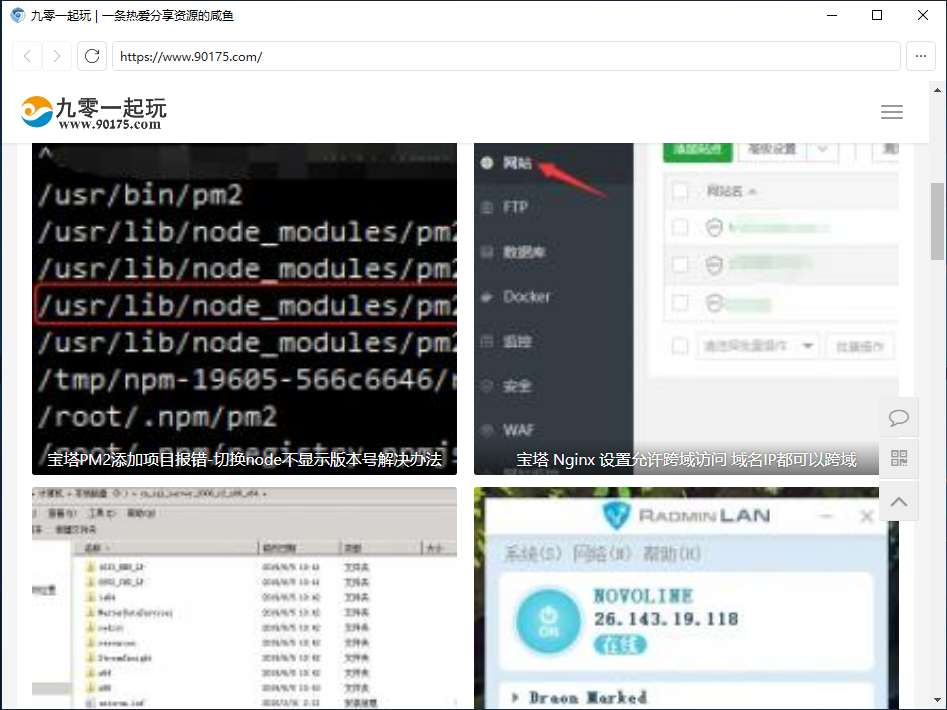Click the URL address field
Viewport: 947px width, 710px height.
[x=506, y=56]
